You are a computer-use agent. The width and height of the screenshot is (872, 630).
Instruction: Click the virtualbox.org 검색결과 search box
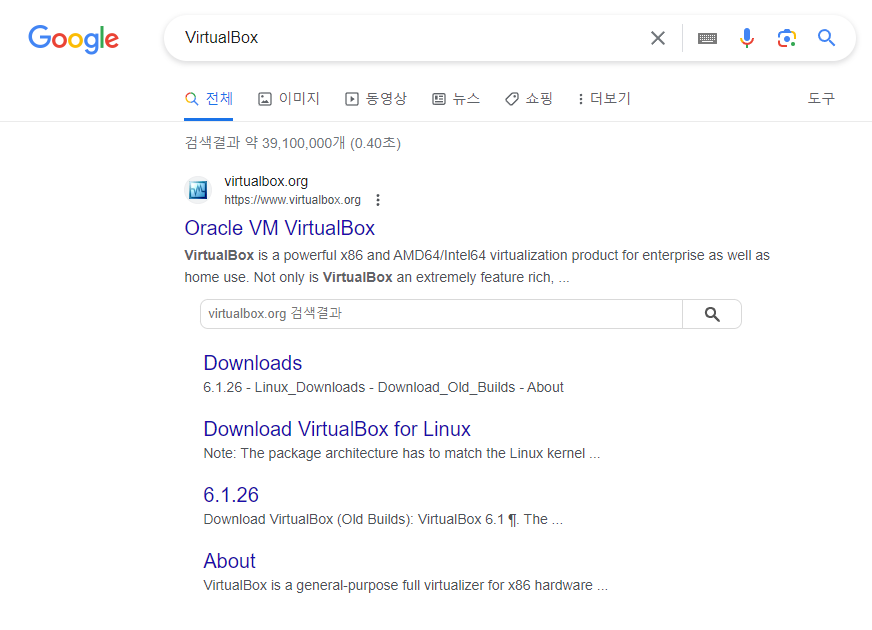(x=441, y=314)
